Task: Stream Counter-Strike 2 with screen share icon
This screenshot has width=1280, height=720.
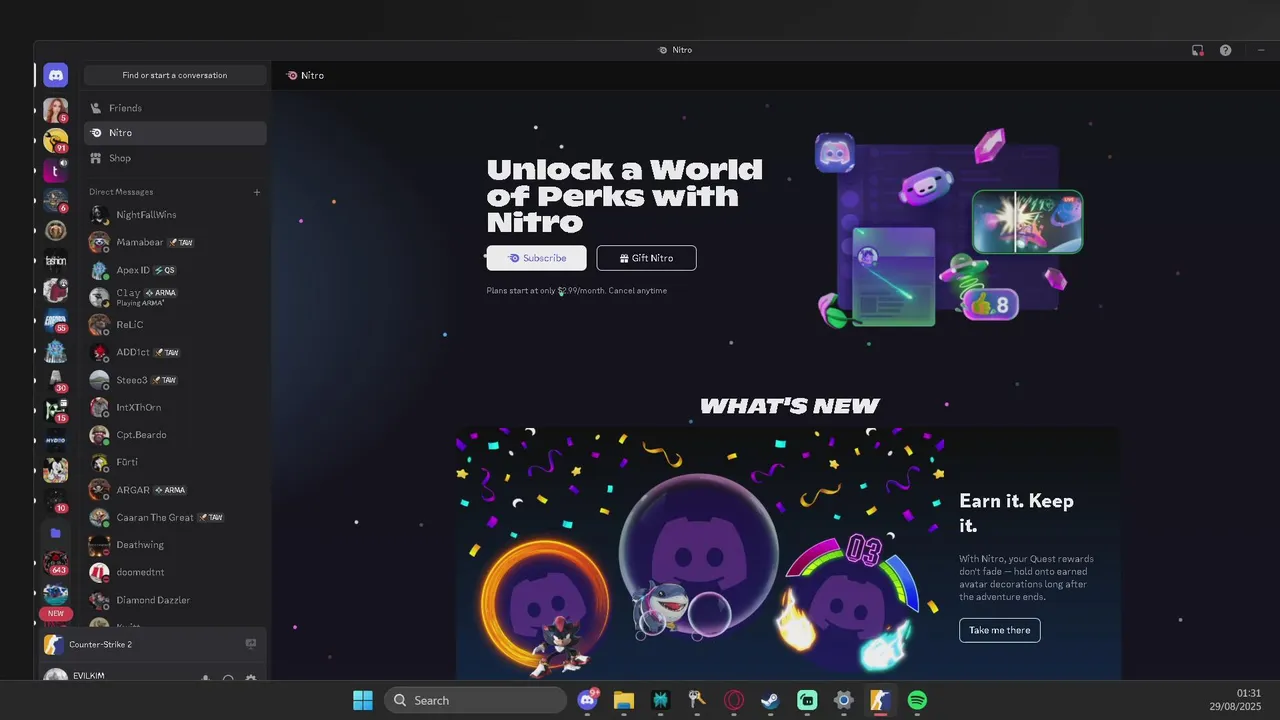Action: (x=251, y=644)
